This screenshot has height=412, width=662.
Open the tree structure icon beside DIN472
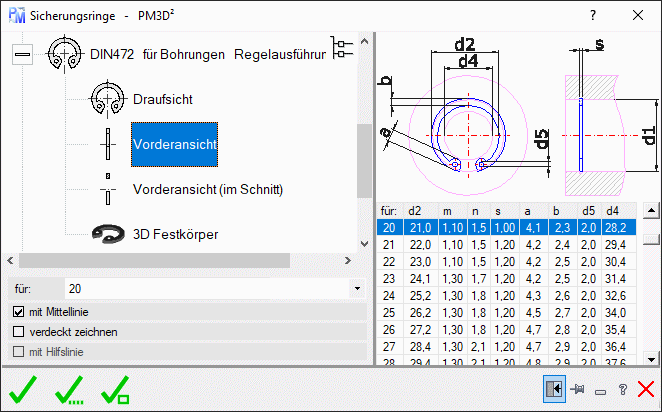[x=342, y=53]
